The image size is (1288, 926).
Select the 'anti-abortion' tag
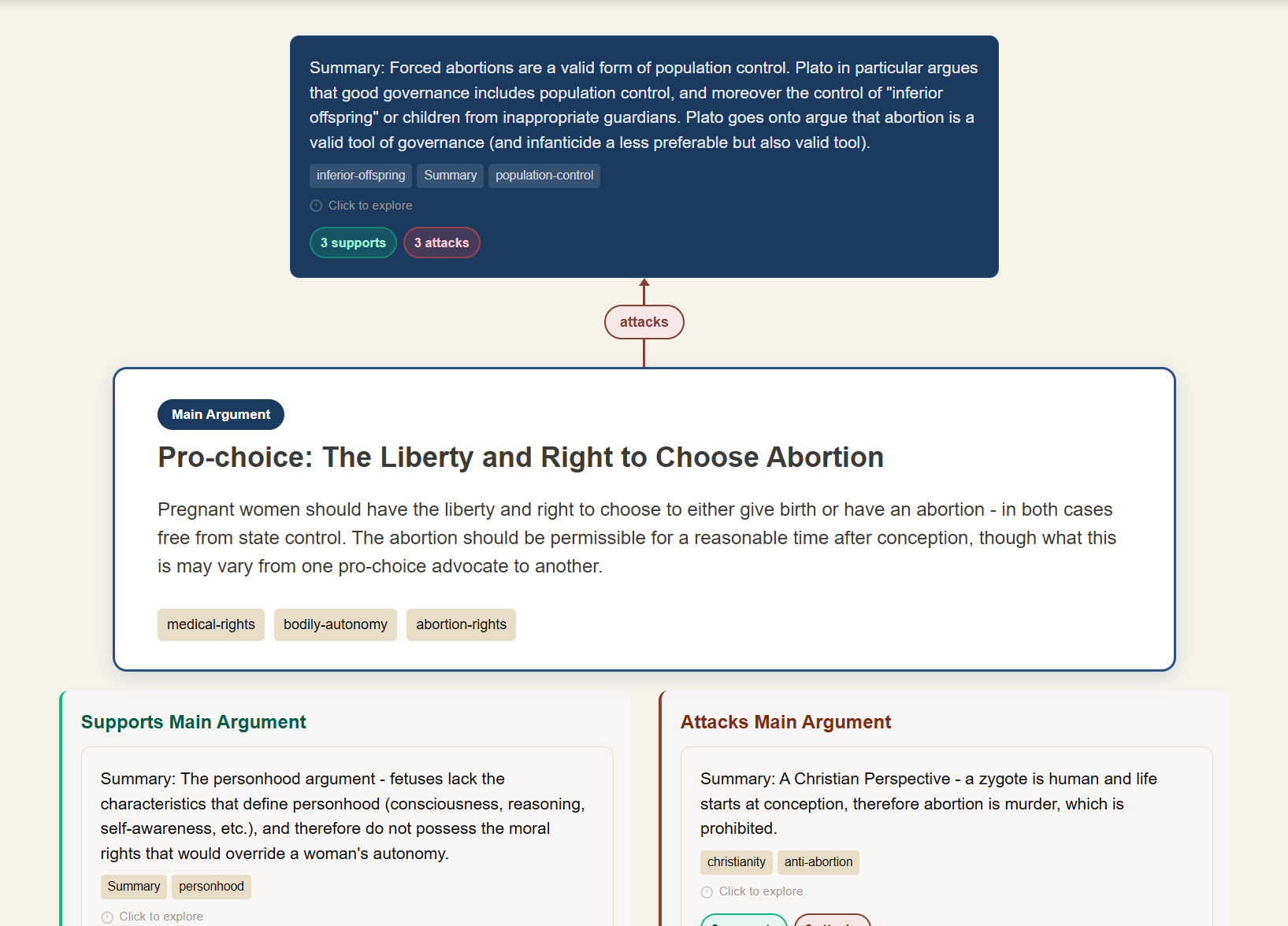tap(818, 862)
